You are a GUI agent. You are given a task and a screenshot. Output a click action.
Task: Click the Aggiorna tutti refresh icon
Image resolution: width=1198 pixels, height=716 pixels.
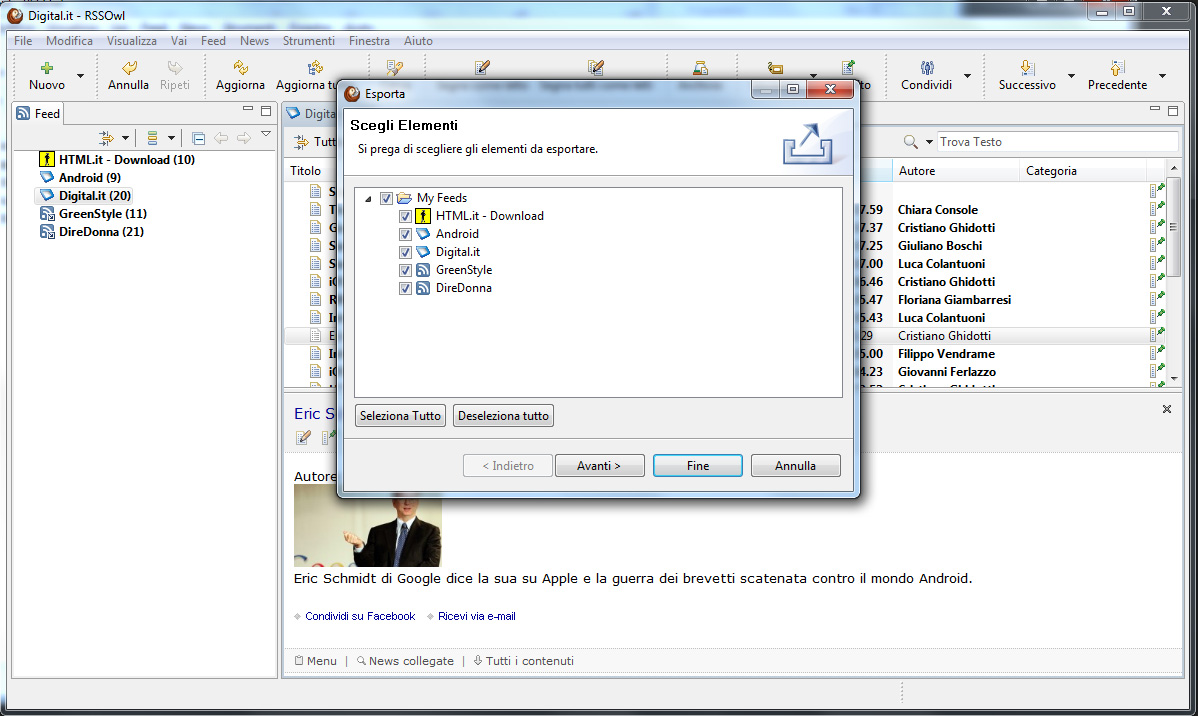315,67
